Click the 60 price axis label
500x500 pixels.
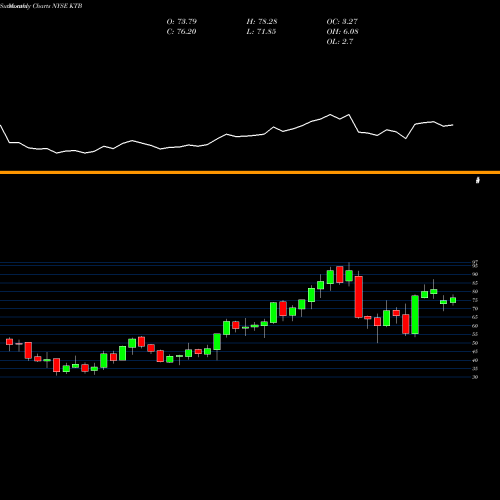475,326
